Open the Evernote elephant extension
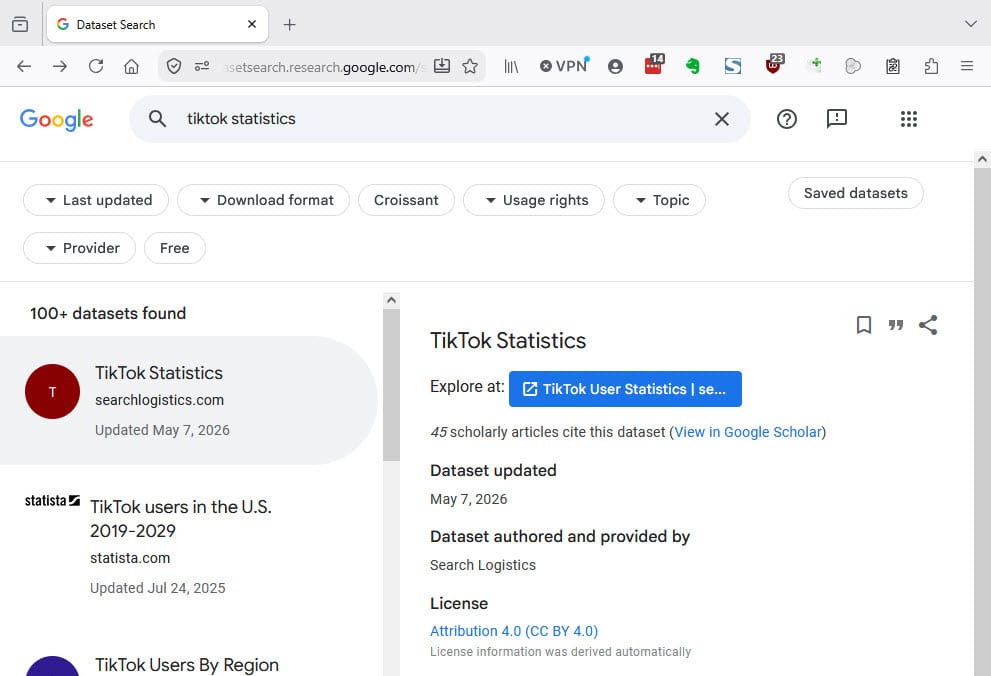 pos(693,66)
